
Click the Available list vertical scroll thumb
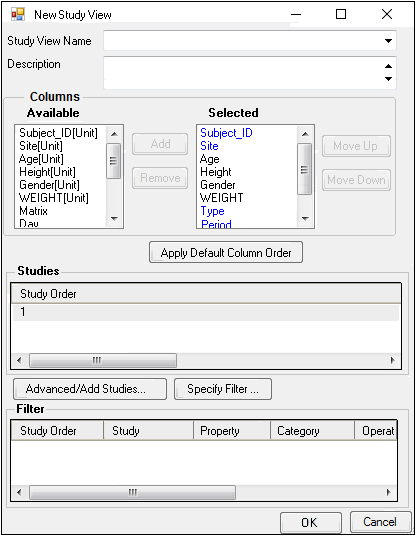pyautogui.click(x=113, y=161)
